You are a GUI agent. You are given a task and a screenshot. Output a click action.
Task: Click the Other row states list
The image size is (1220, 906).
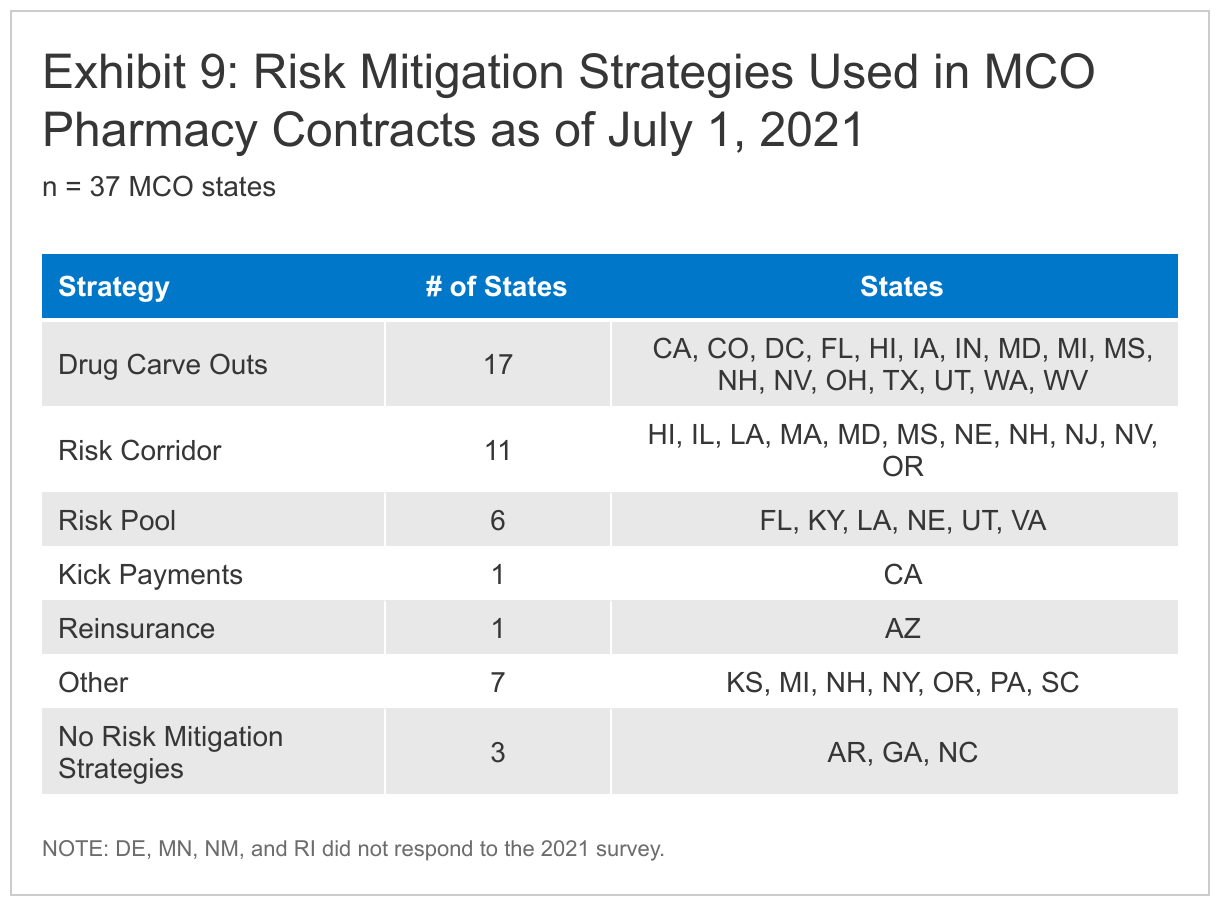(x=902, y=683)
